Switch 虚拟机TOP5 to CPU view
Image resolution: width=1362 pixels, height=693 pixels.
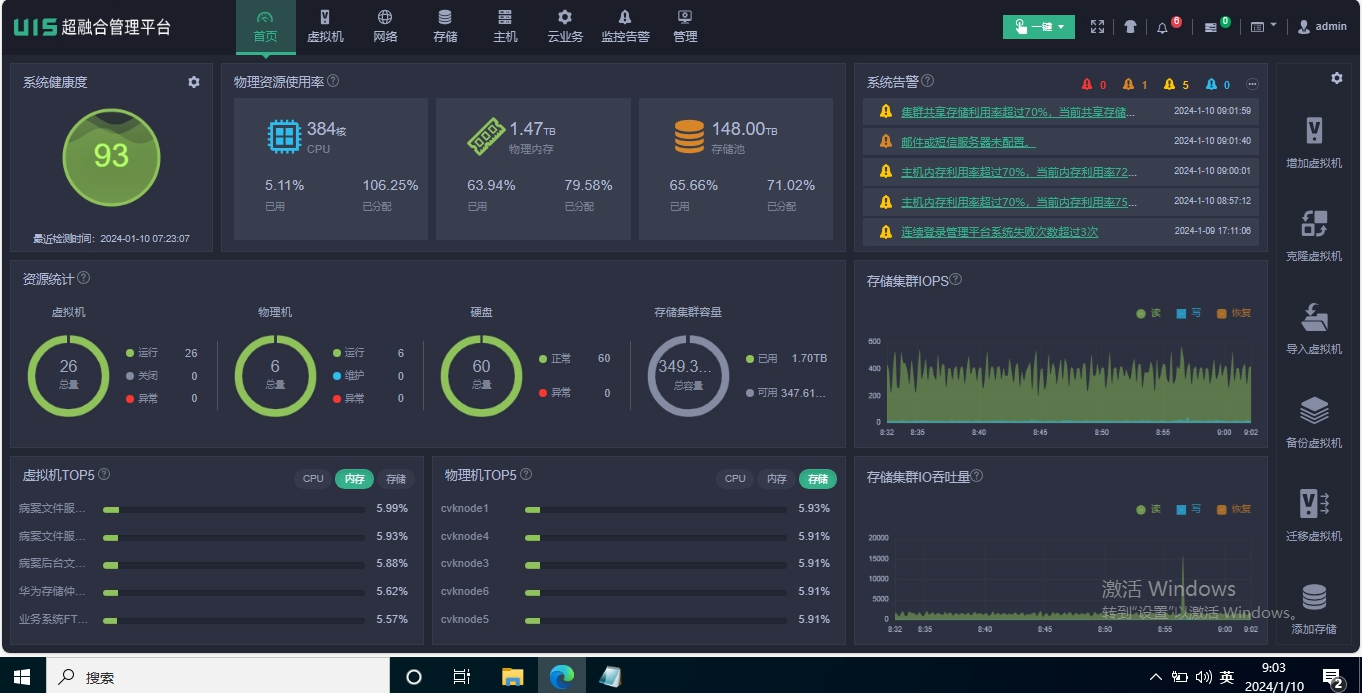tap(313, 479)
